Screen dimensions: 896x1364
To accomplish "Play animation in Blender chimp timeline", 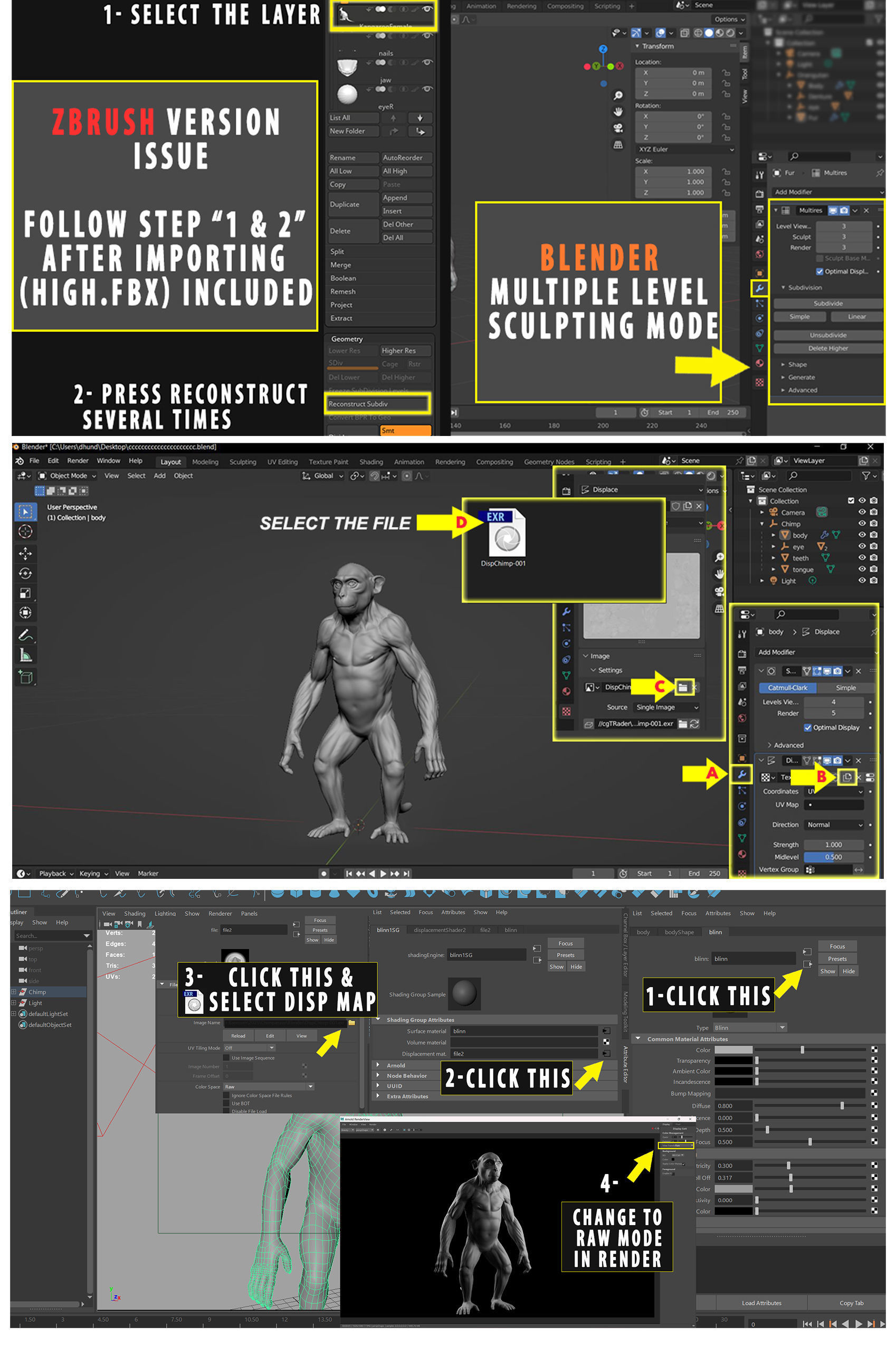I will coord(383,874).
